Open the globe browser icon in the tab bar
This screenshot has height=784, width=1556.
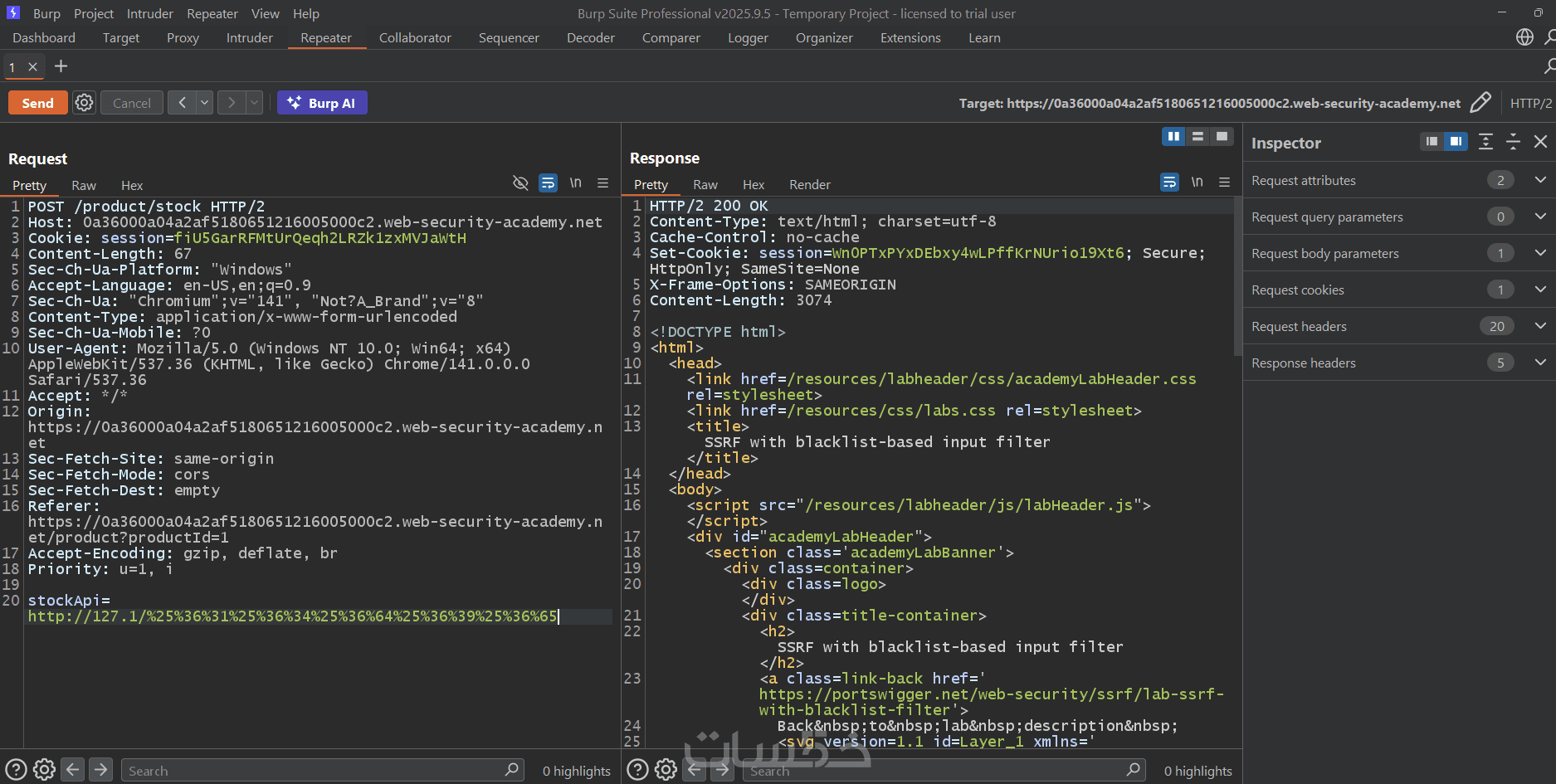pyautogui.click(x=1524, y=37)
